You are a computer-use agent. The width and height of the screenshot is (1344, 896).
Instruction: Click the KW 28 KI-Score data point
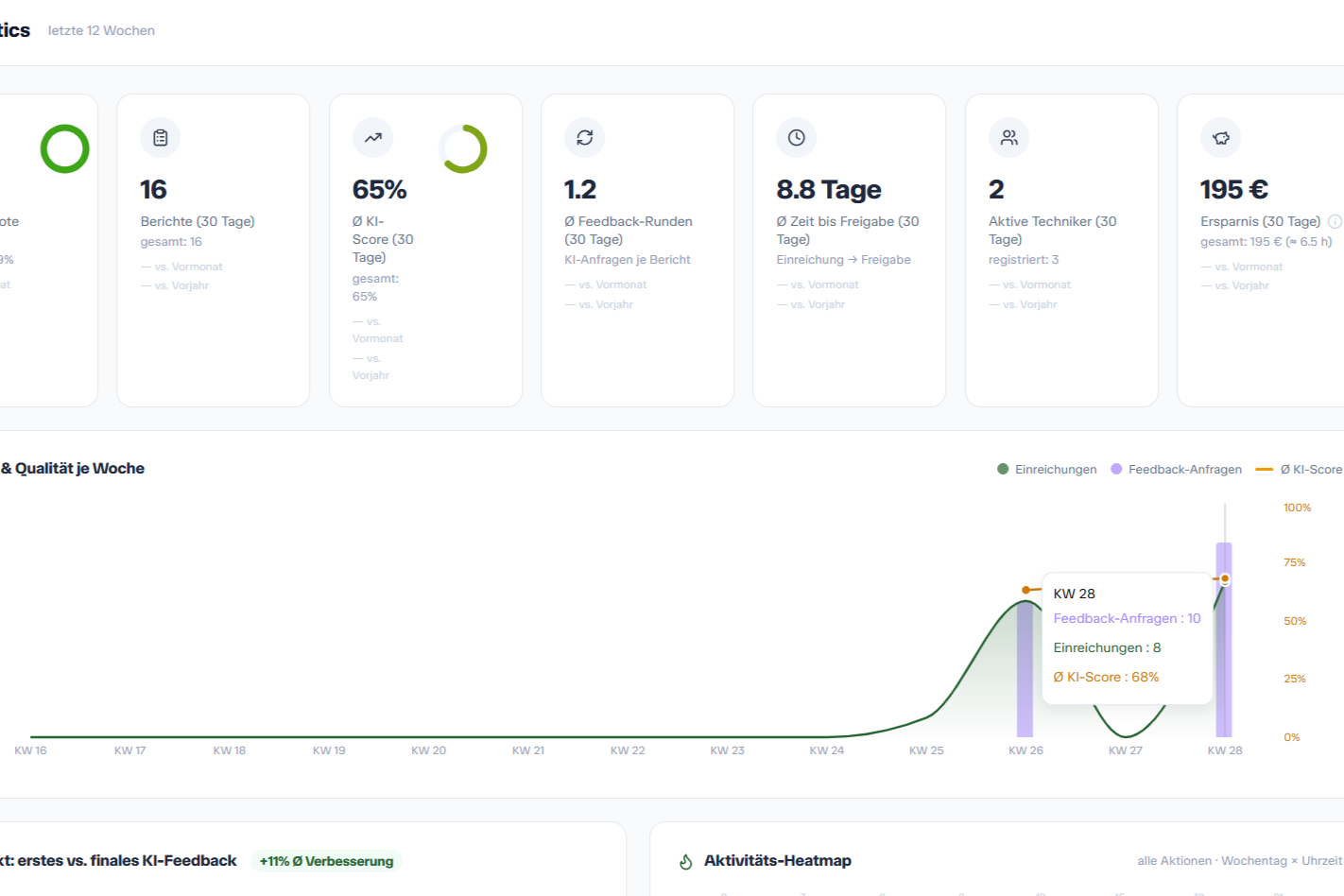pos(1225,578)
